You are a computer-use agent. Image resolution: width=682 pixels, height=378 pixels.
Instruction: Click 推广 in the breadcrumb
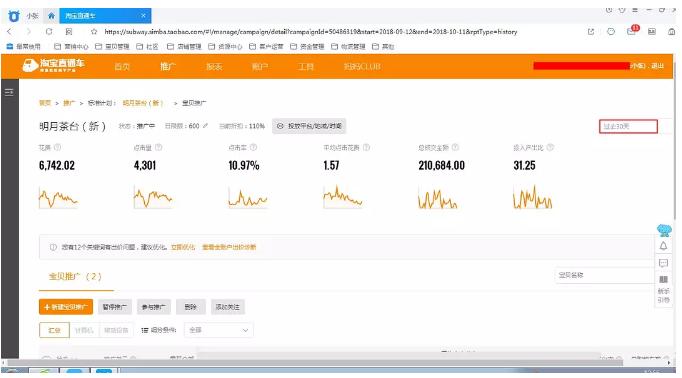coord(69,103)
